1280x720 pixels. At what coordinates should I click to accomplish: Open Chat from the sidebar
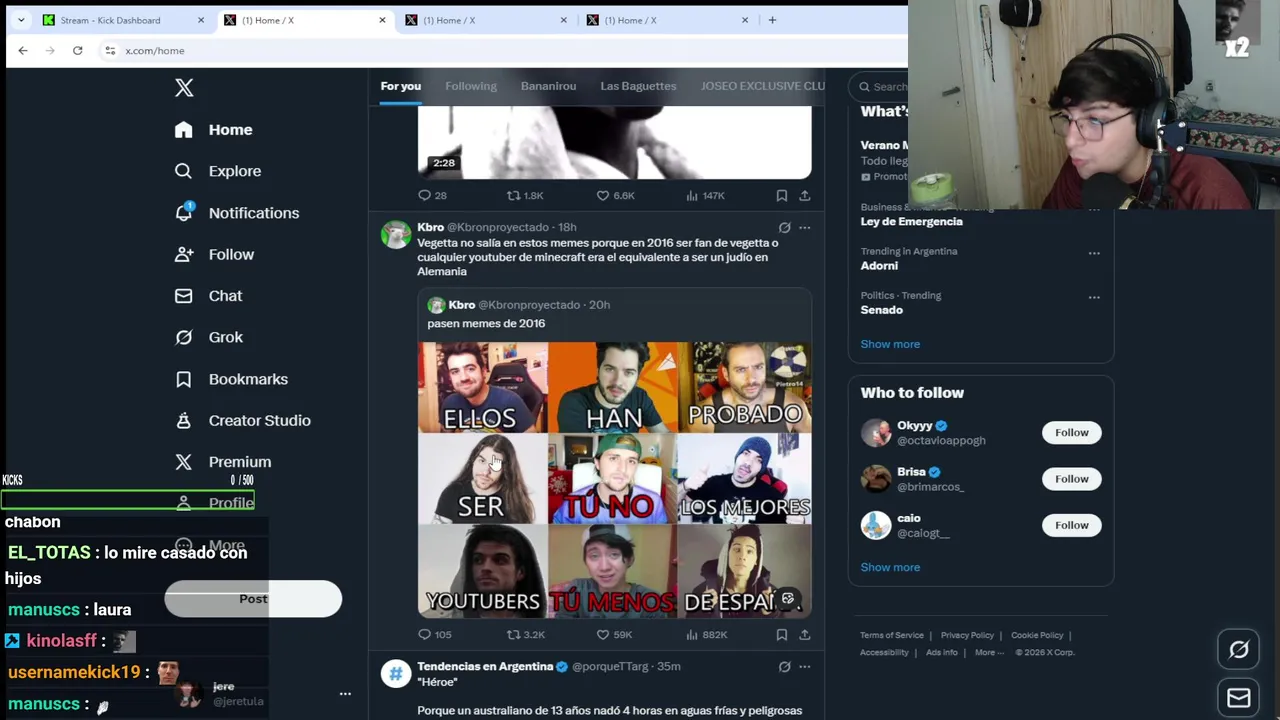tap(208, 296)
